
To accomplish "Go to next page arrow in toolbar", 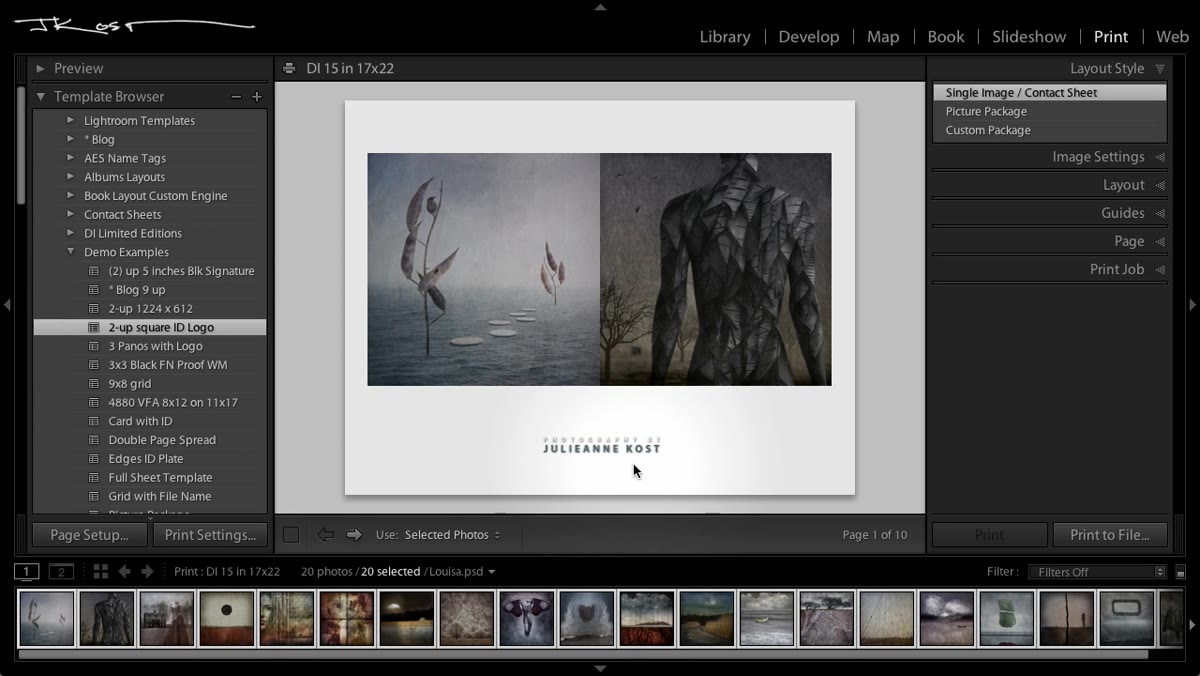I will point(354,535).
